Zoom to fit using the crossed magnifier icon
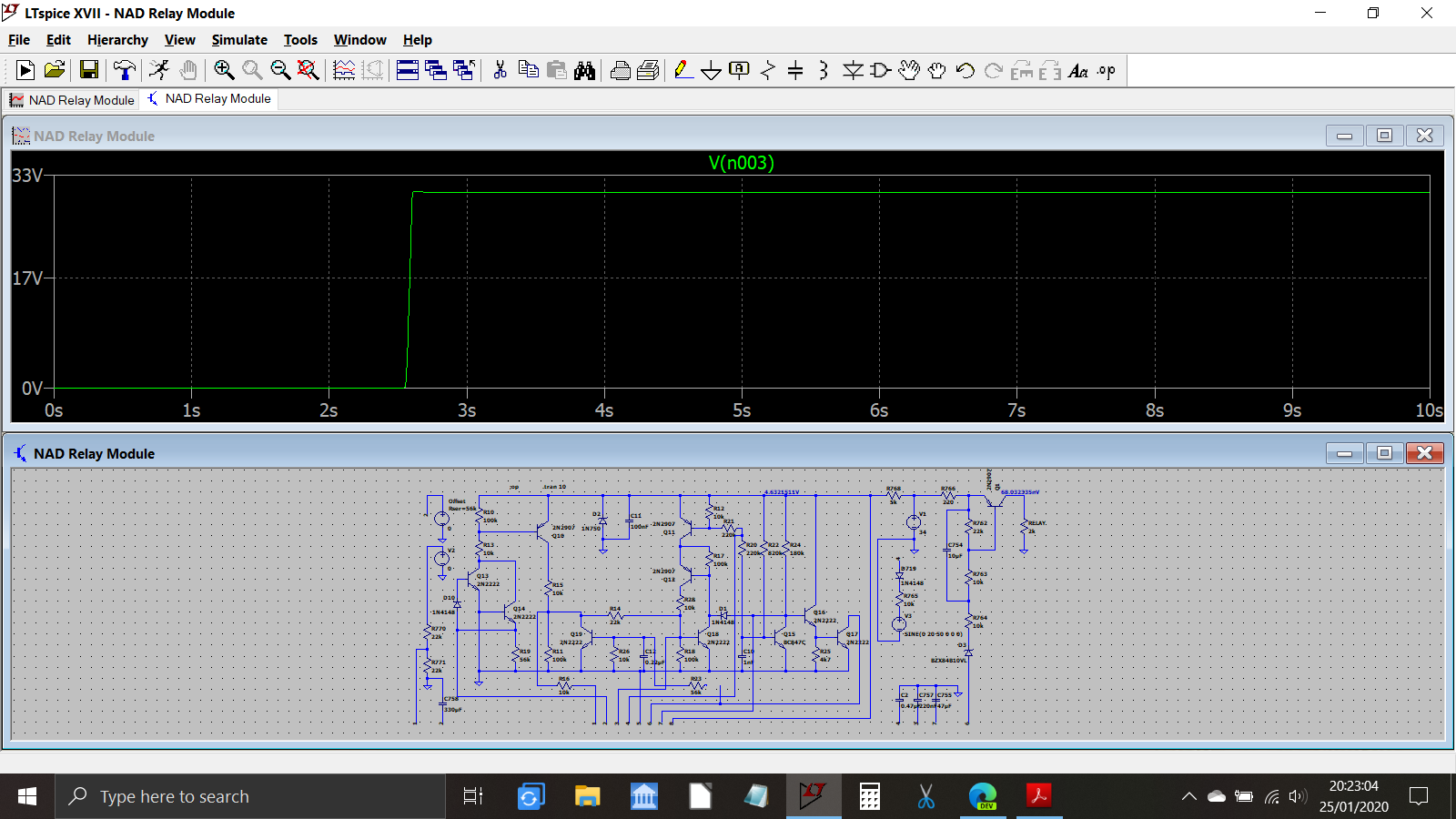 point(308,70)
